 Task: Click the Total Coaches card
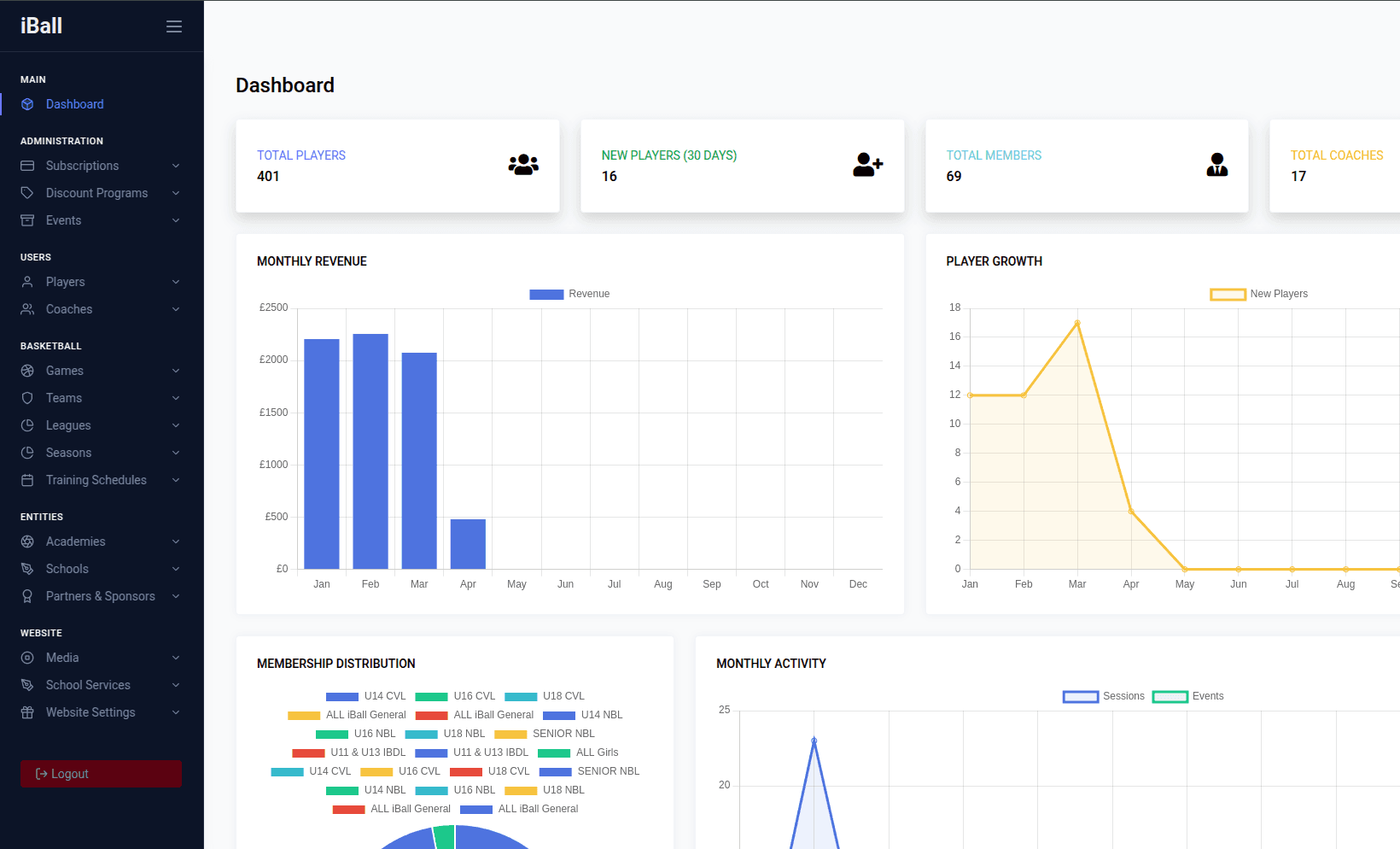[1335, 166]
